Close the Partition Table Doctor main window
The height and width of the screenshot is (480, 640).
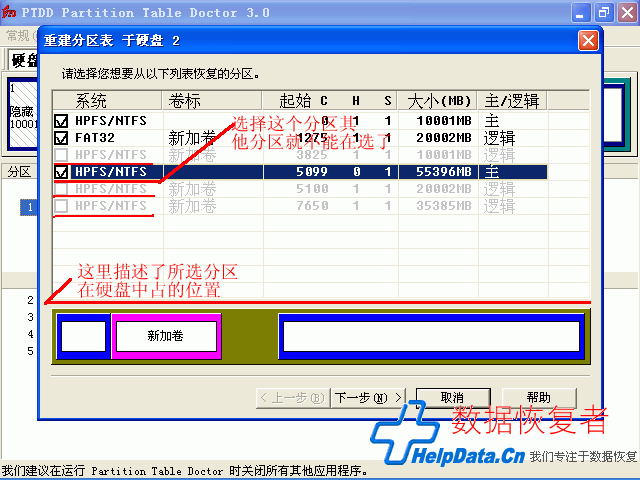pyautogui.click(x=628, y=13)
